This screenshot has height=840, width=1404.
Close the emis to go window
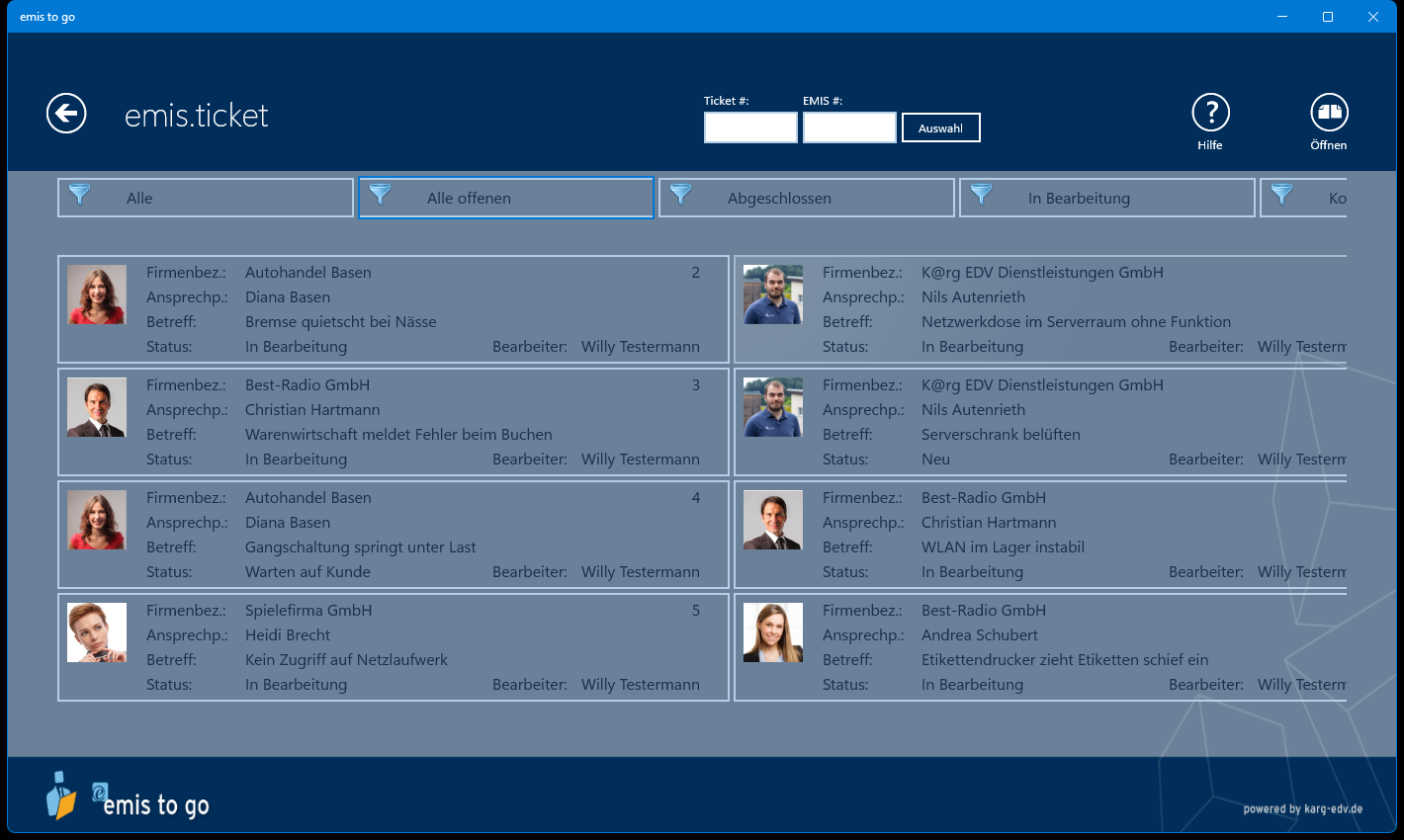(1373, 17)
